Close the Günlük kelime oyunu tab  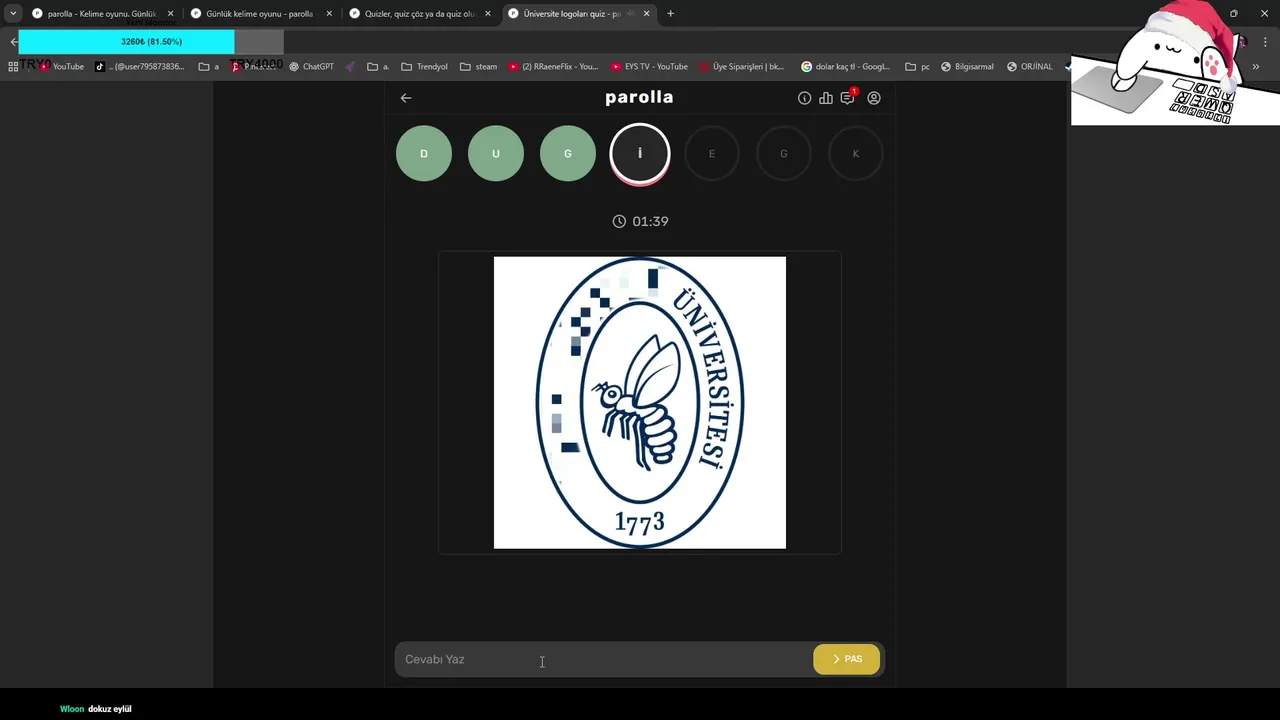(329, 14)
